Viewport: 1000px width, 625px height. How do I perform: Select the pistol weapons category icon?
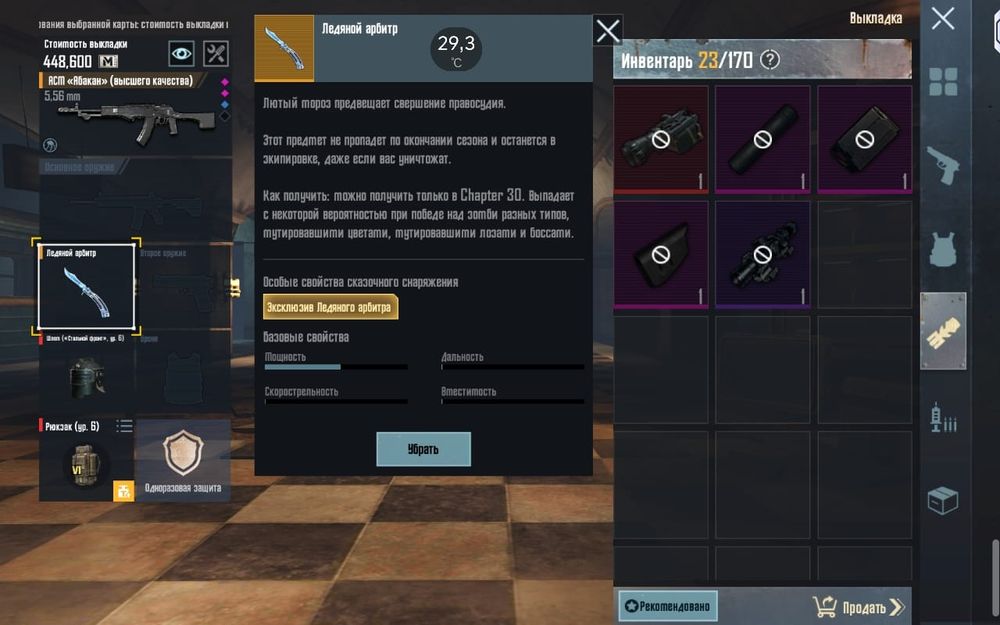pyautogui.click(x=943, y=165)
